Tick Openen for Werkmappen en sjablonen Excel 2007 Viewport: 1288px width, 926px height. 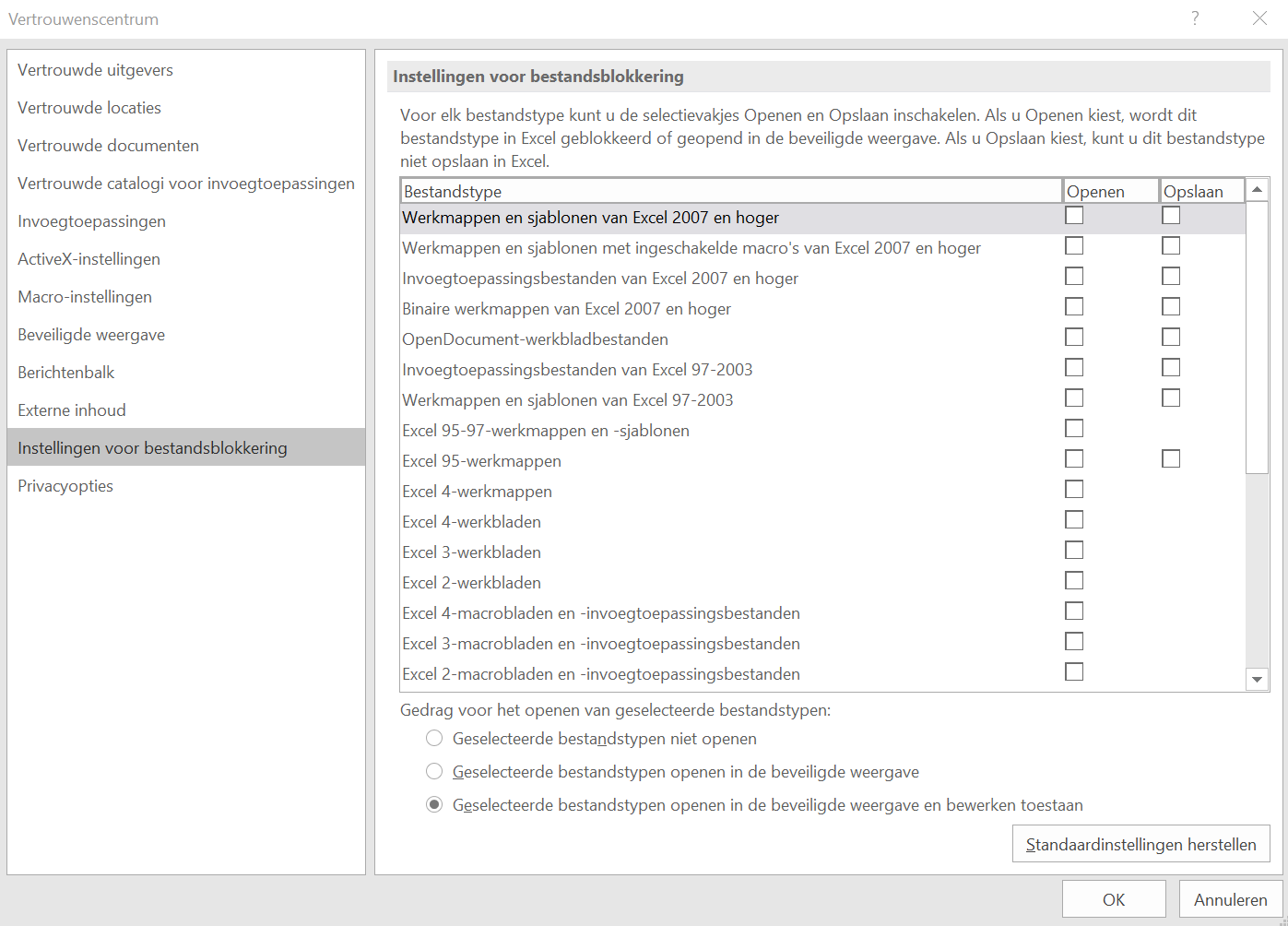click(x=1074, y=216)
